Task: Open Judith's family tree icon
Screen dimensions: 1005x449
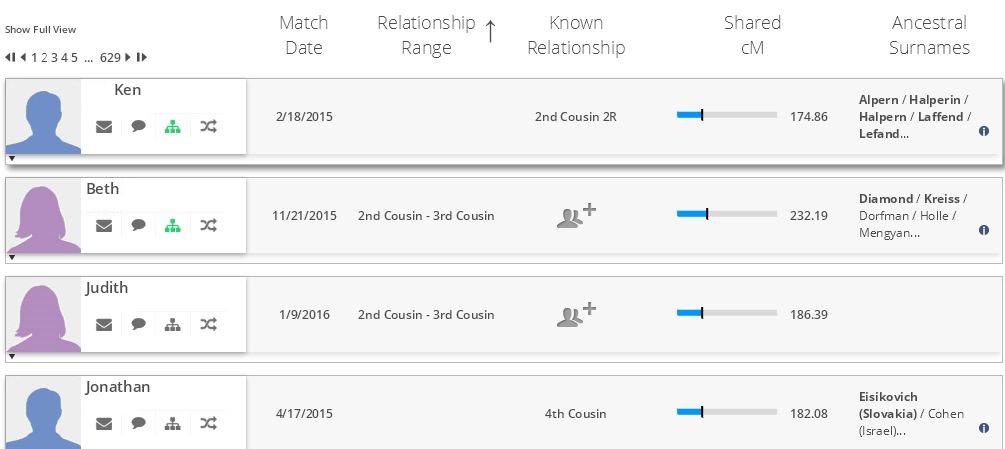Action: pyautogui.click(x=172, y=324)
